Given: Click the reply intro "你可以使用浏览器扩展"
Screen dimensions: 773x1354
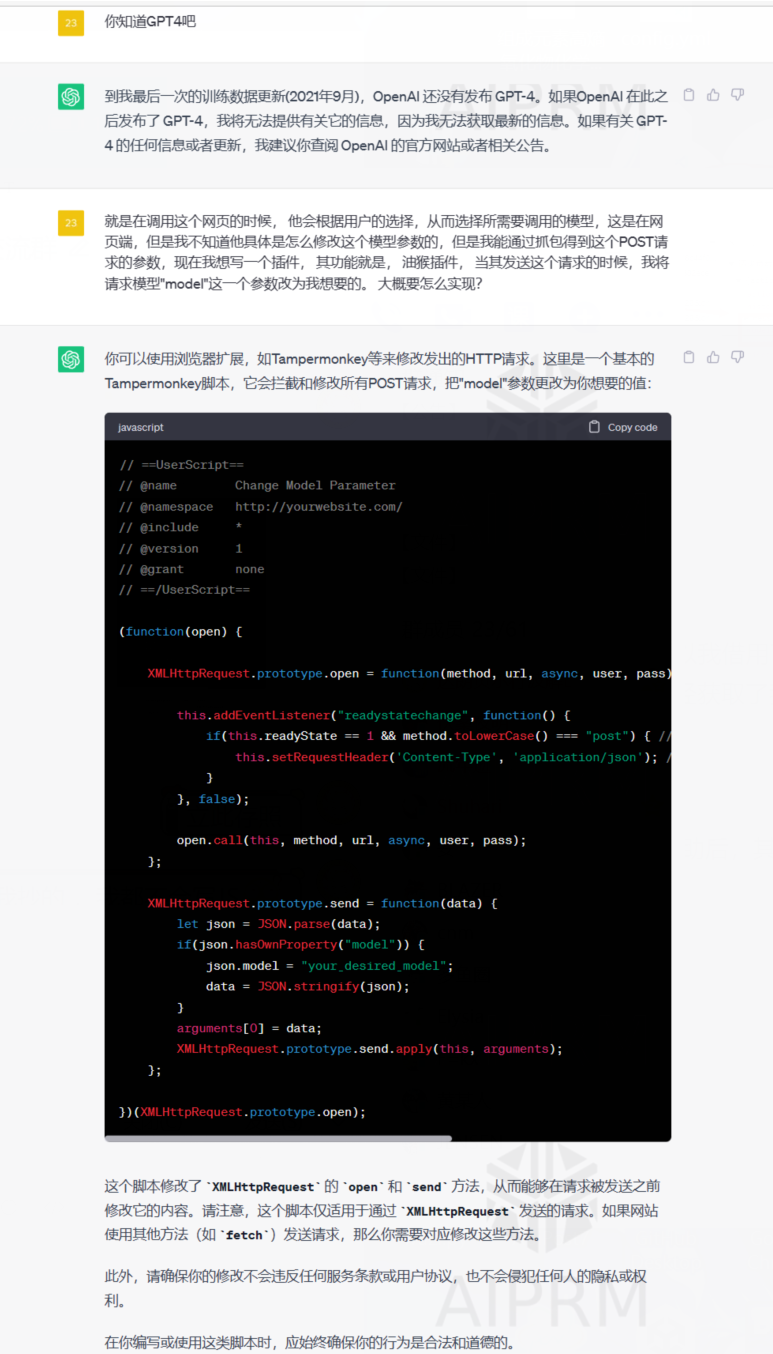Looking at the screenshot, I should [380, 371].
